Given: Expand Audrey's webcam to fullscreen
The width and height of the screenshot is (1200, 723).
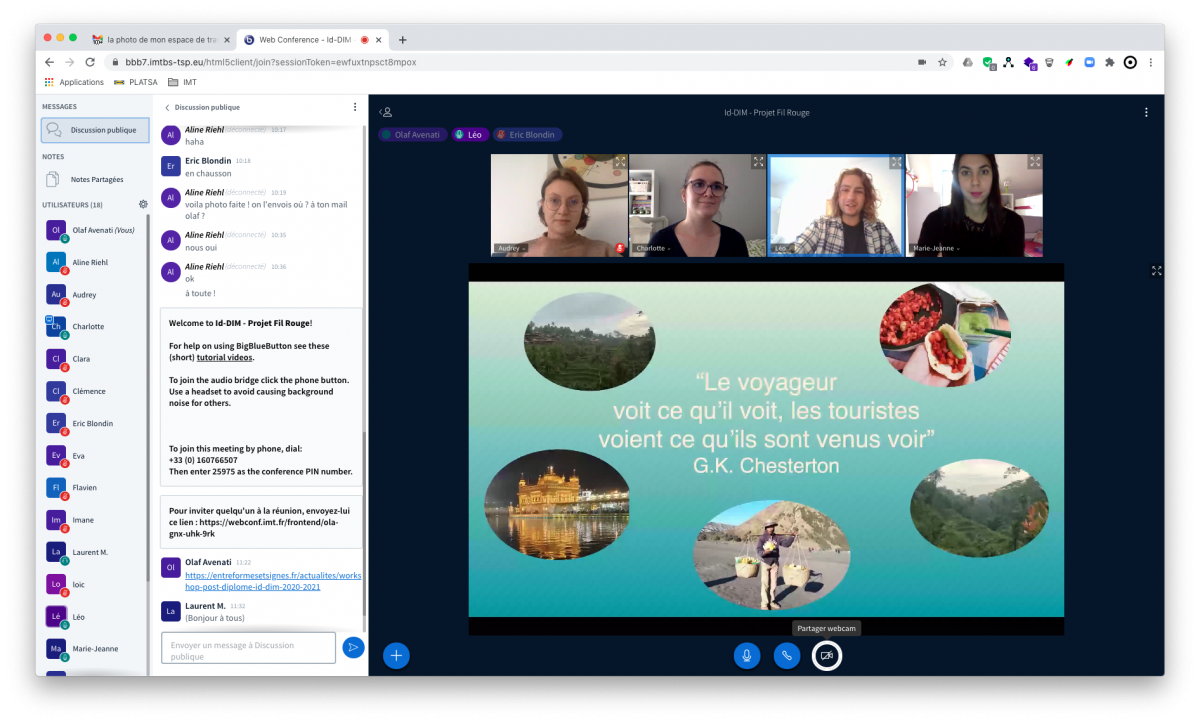Looking at the screenshot, I should pos(620,161).
